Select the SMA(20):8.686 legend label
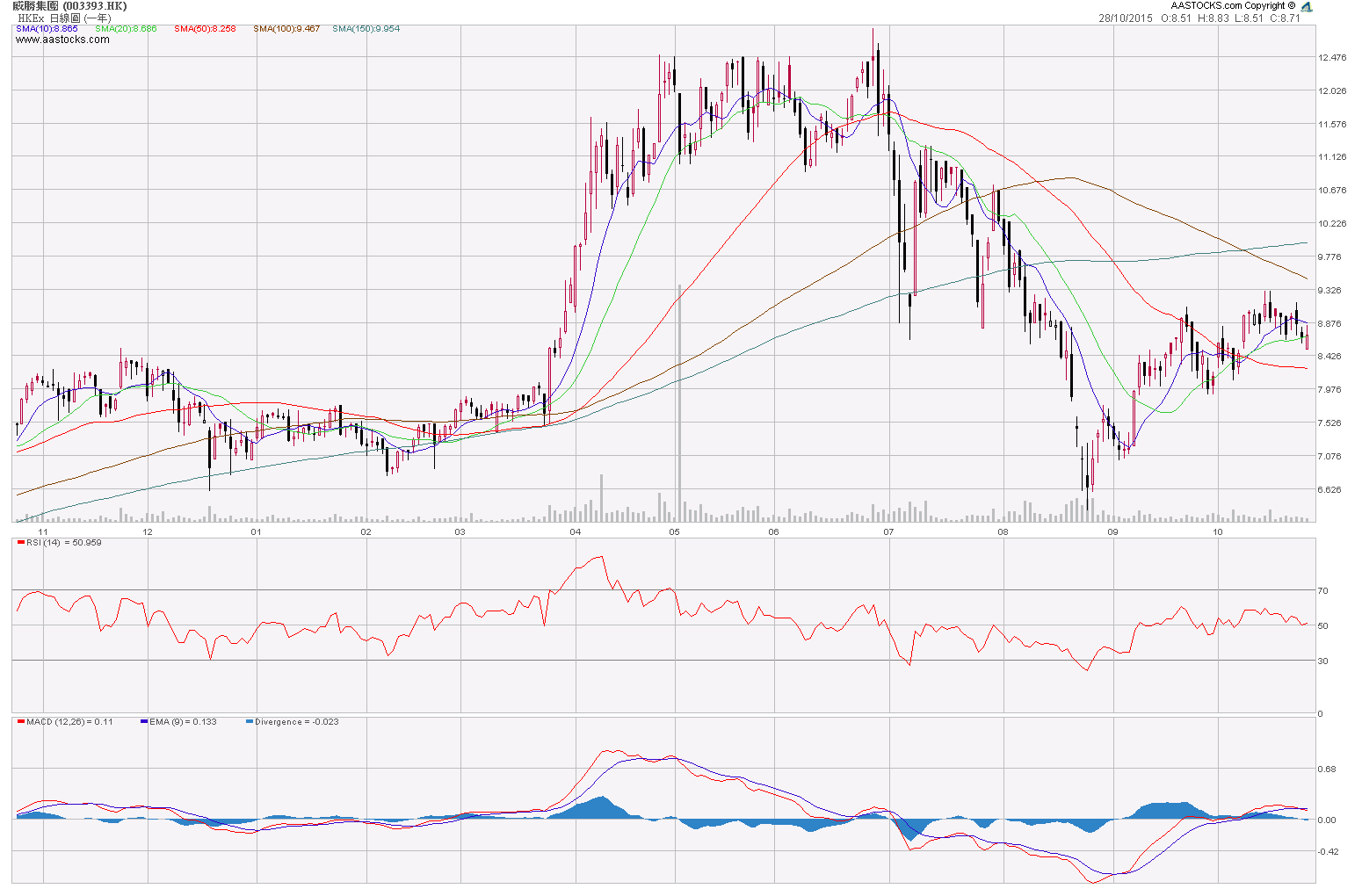The image size is (1362, 896). point(127,29)
